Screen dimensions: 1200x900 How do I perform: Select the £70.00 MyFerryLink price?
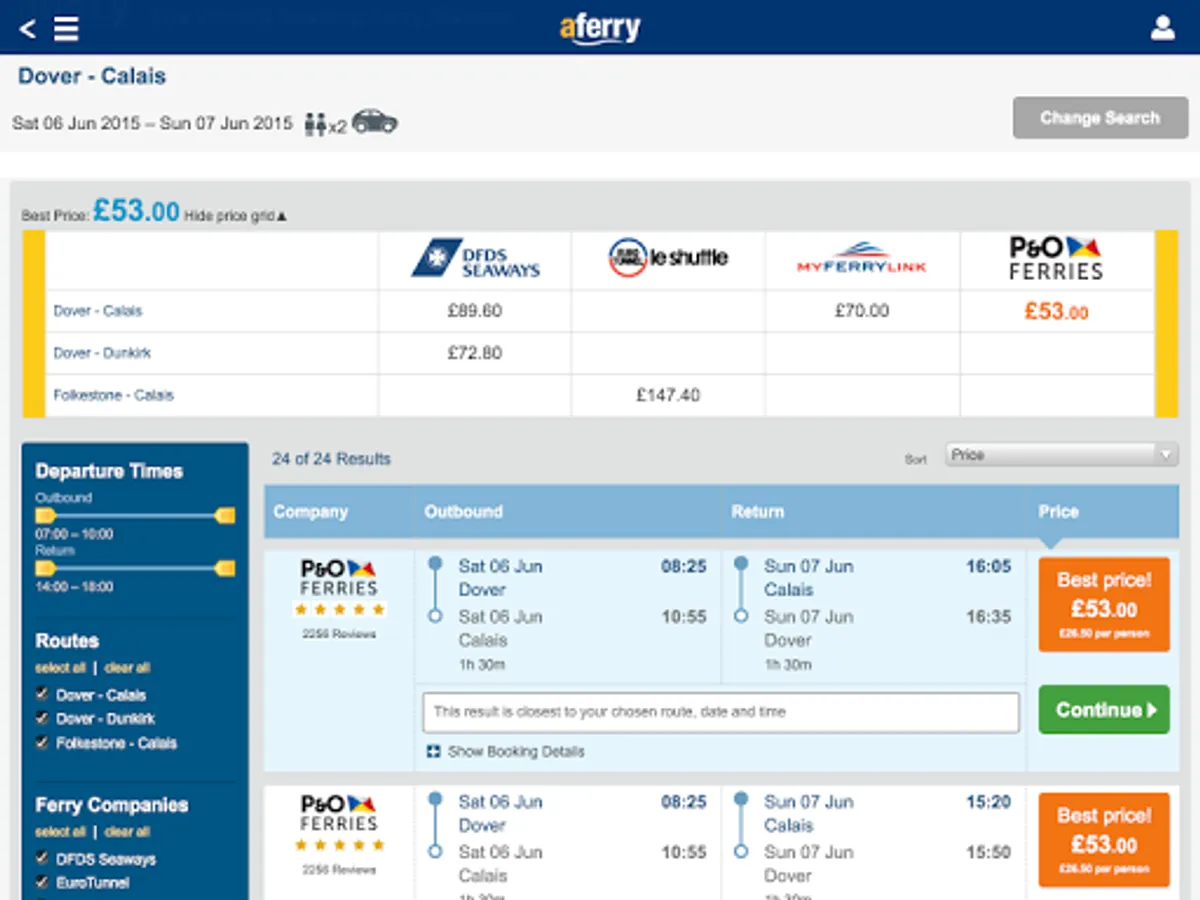(x=862, y=311)
